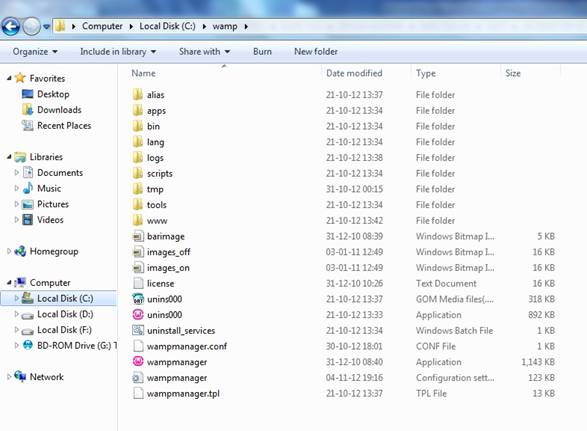Click the folder icon in address bar

tap(60, 26)
